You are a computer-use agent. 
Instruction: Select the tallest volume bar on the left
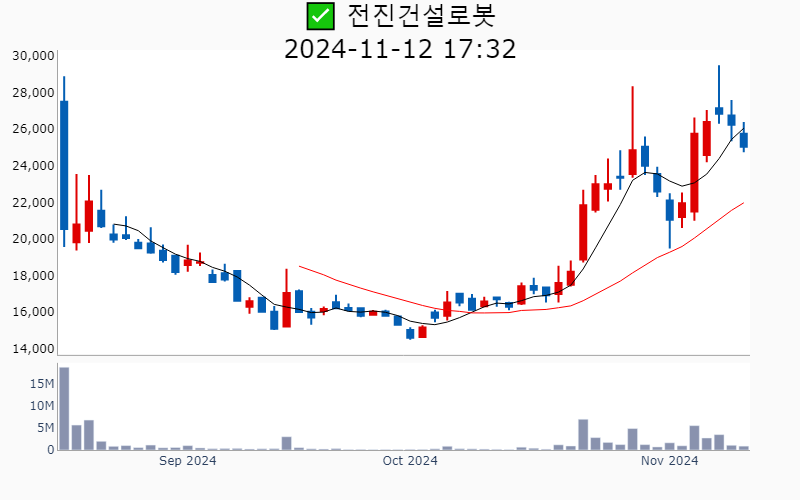(64, 409)
